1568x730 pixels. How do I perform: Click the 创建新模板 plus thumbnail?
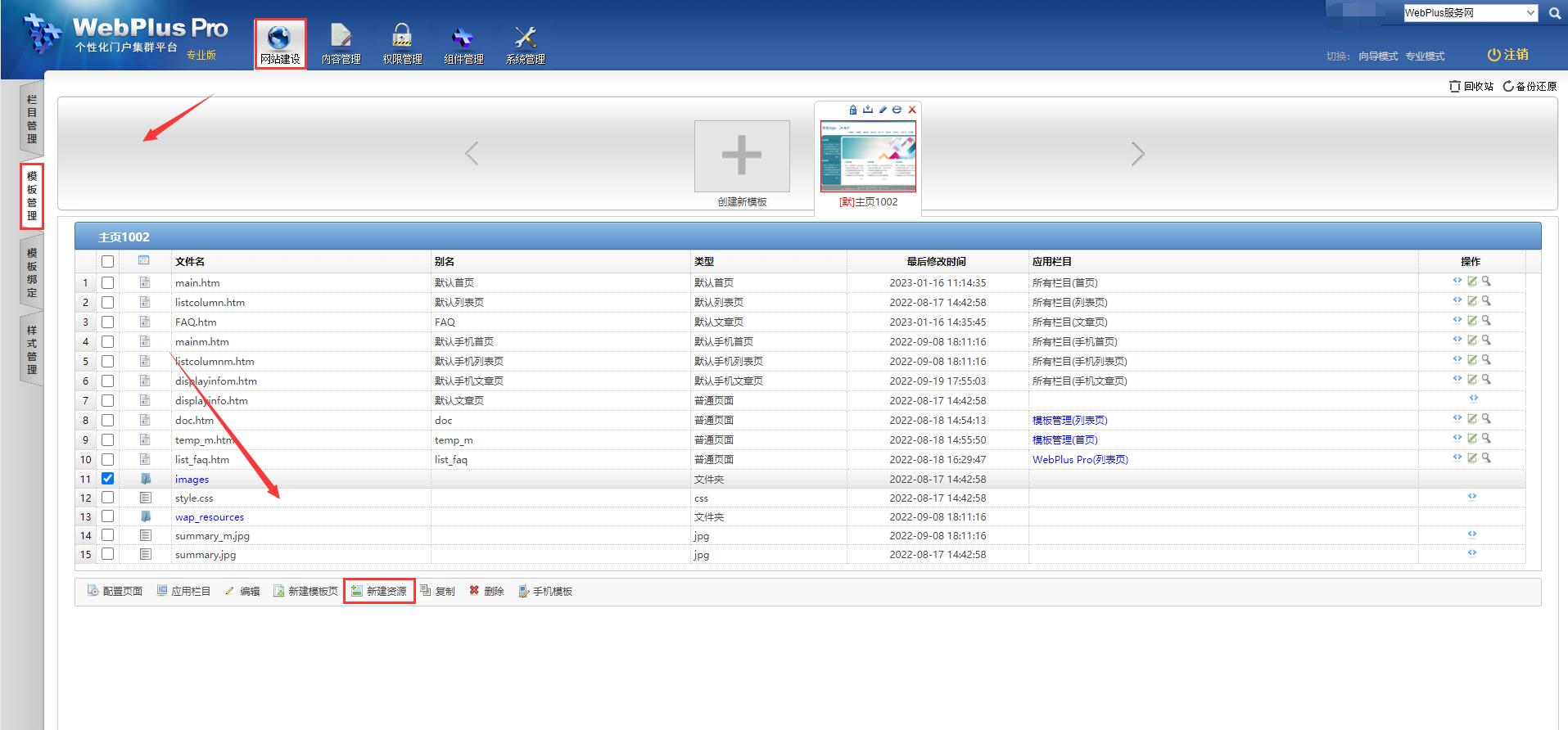pyautogui.click(x=742, y=156)
